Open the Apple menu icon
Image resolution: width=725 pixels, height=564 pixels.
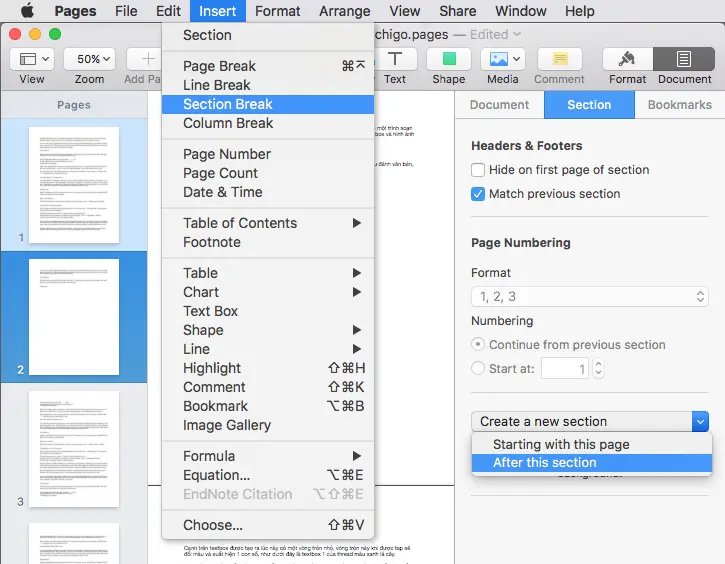click(x=27, y=11)
